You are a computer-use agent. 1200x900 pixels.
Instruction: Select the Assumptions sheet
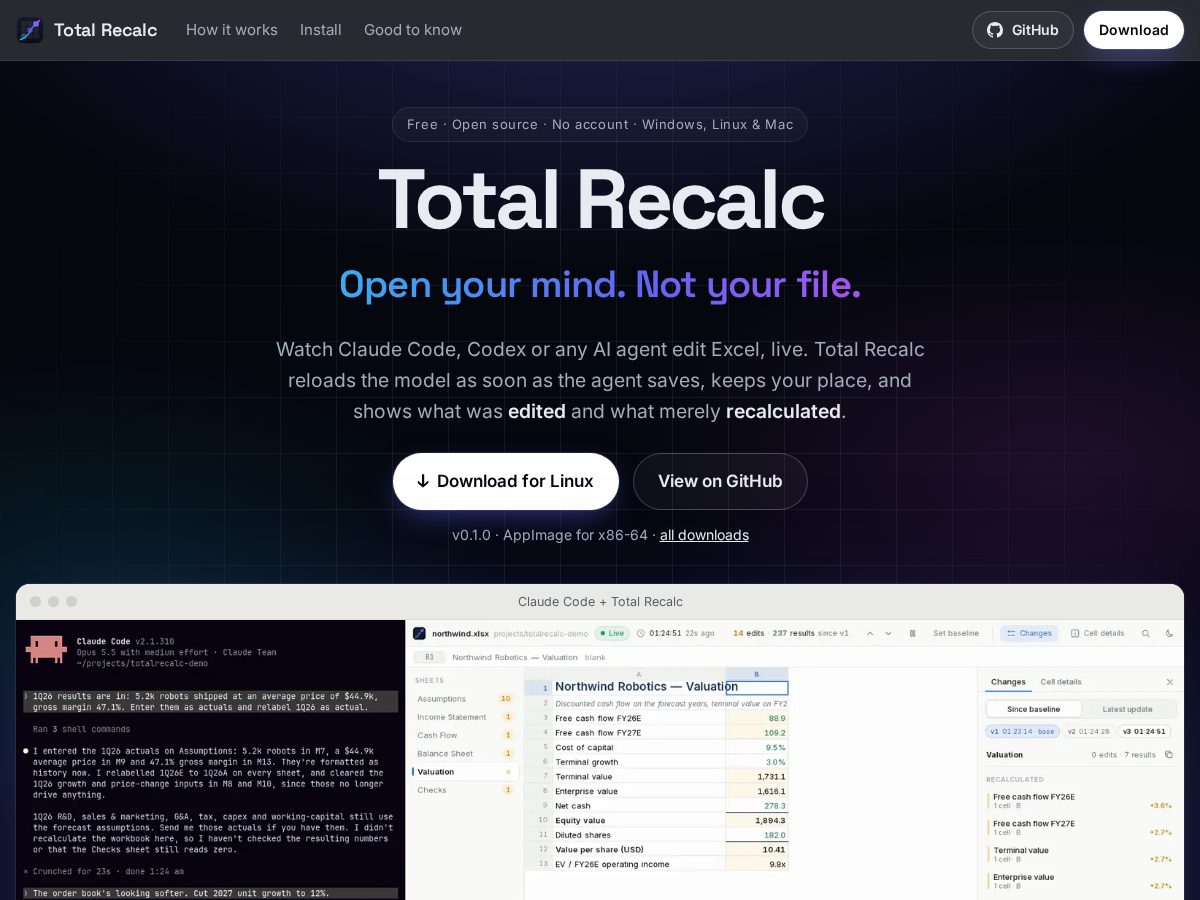click(465, 699)
